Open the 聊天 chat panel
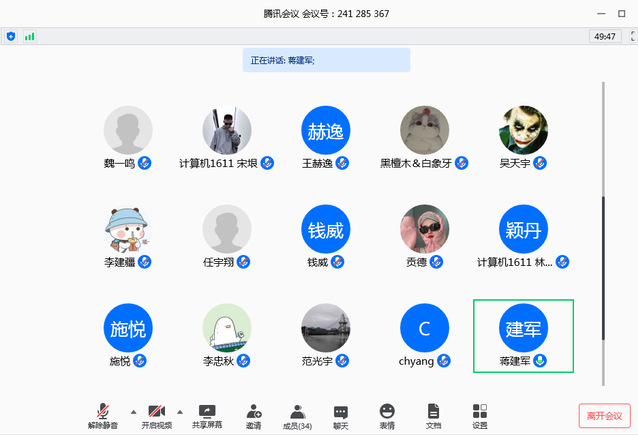This screenshot has height=437, width=638. coord(341,416)
